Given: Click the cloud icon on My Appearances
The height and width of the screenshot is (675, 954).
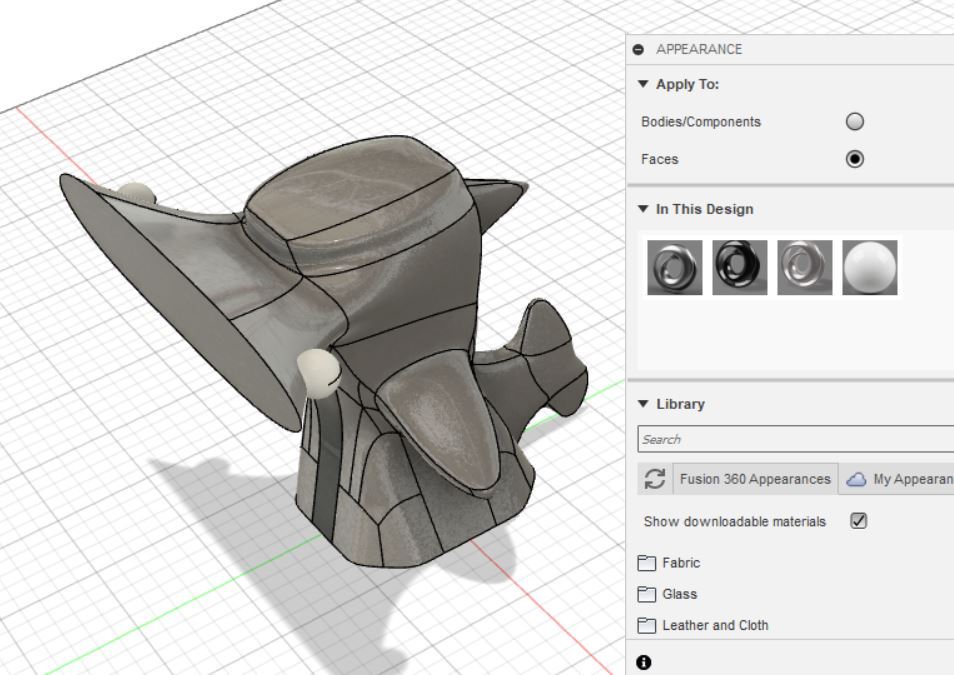Looking at the screenshot, I should [x=856, y=480].
